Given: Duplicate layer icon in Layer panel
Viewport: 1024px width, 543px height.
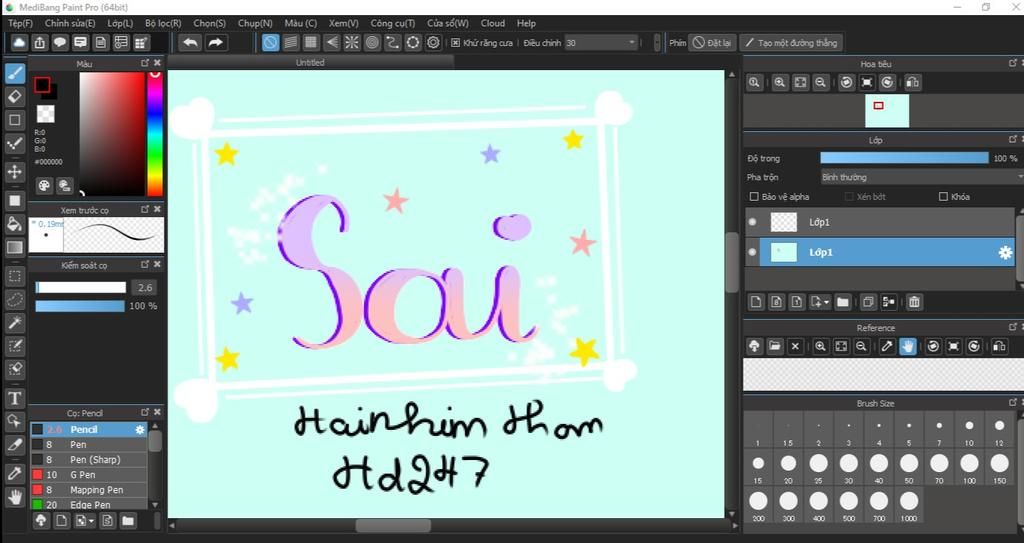Looking at the screenshot, I should (x=868, y=302).
